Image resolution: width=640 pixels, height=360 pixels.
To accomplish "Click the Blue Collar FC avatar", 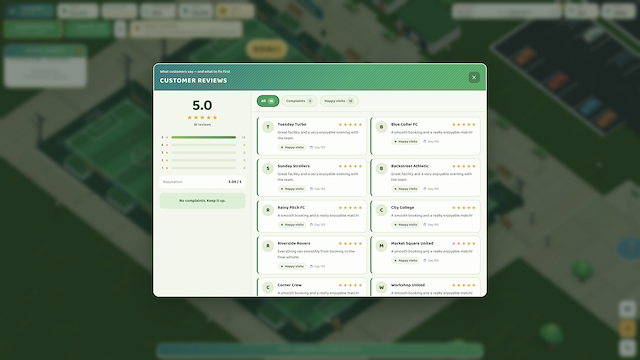I will [x=381, y=127].
